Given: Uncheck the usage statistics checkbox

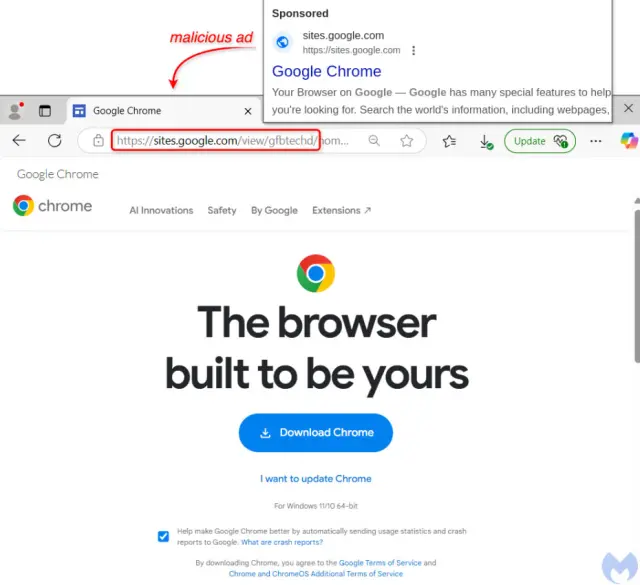Looking at the screenshot, I should click(x=163, y=536).
